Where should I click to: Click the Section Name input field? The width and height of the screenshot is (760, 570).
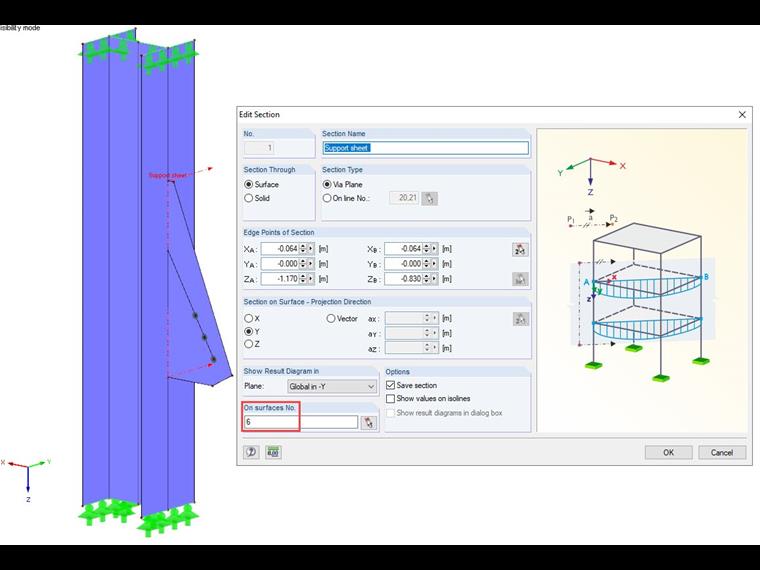(426, 148)
